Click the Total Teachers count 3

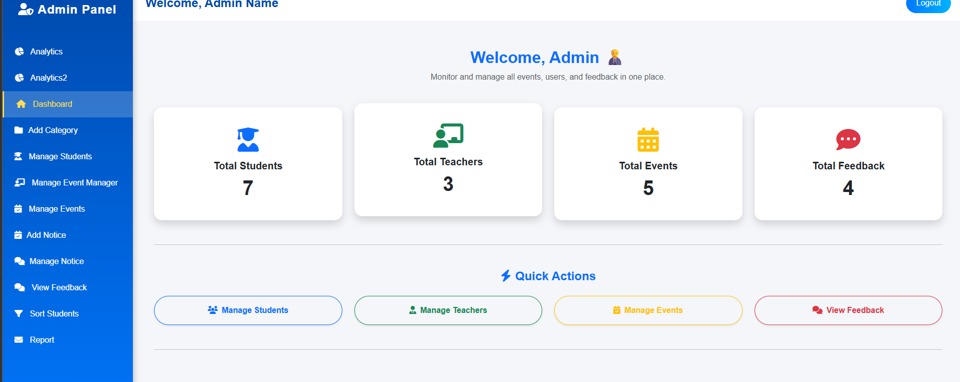tap(448, 184)
